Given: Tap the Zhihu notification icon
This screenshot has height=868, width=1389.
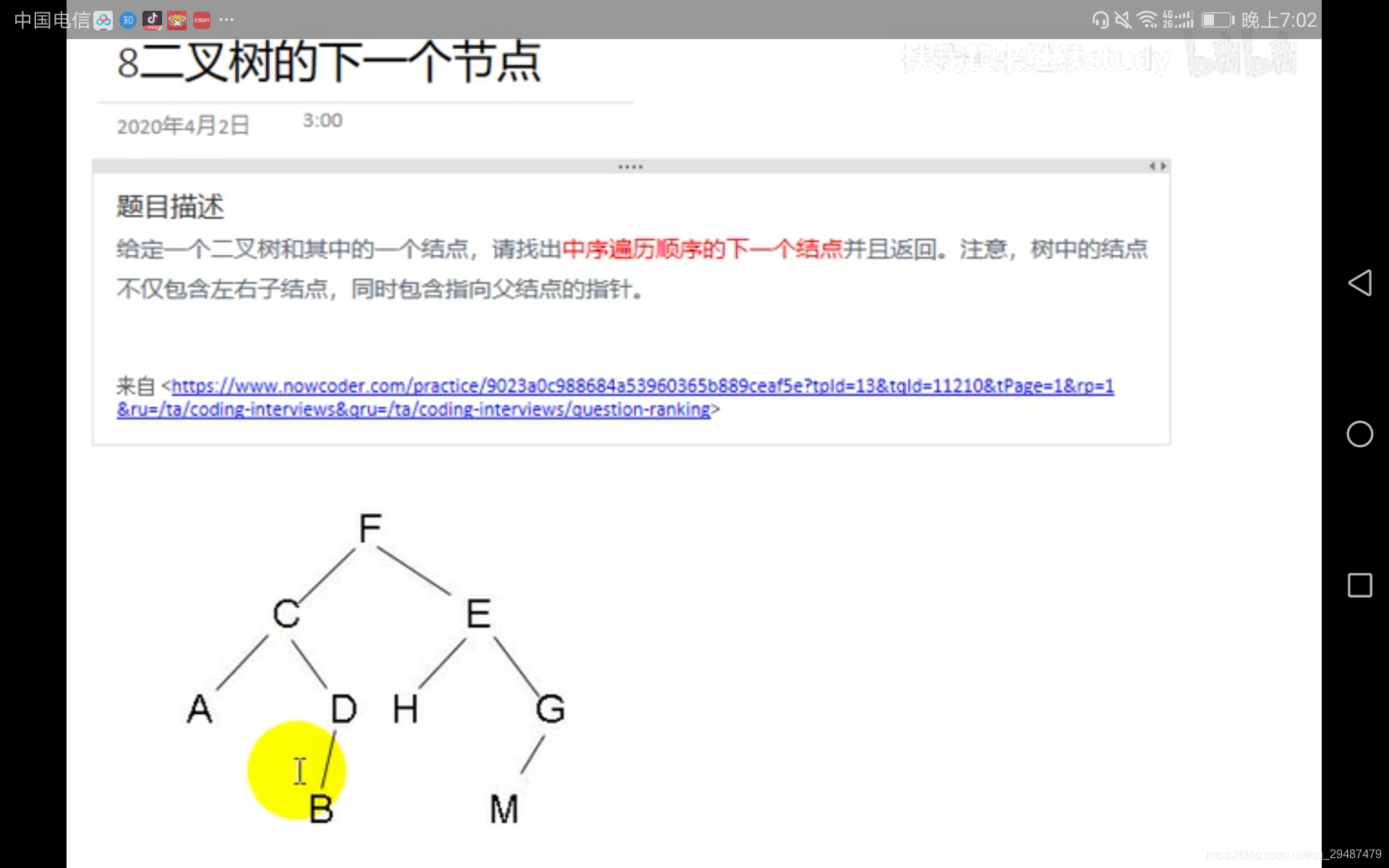Looking at the screenshot, I should [x=128, y=20].
